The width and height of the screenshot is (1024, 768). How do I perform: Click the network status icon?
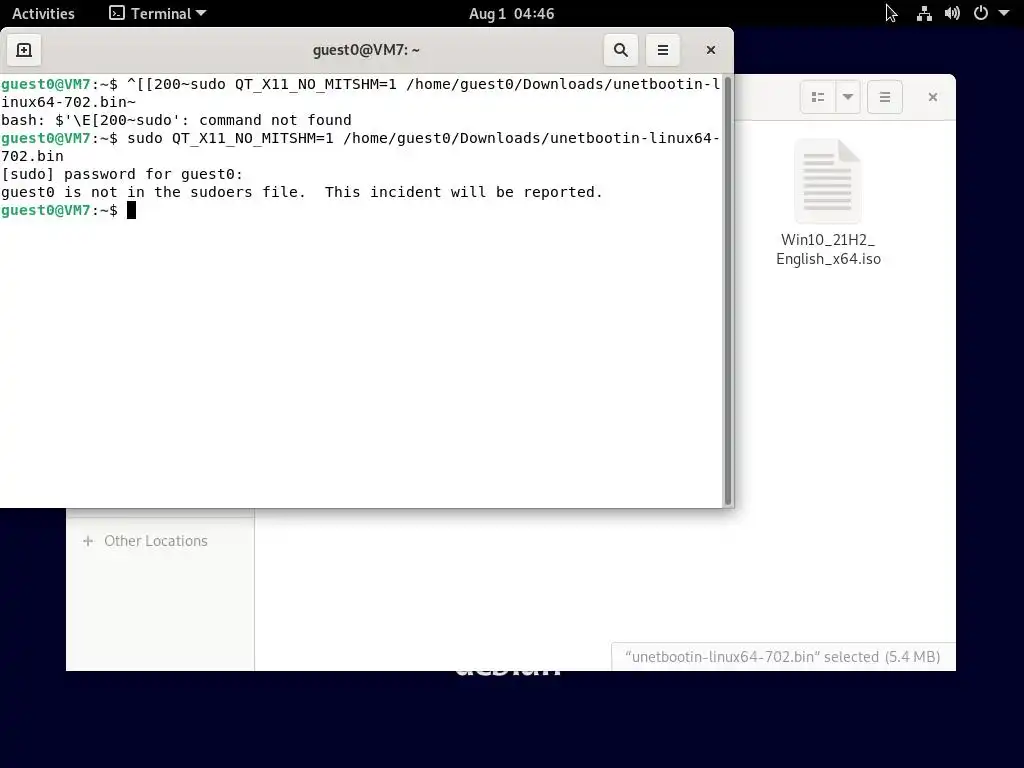pos(923,14)
